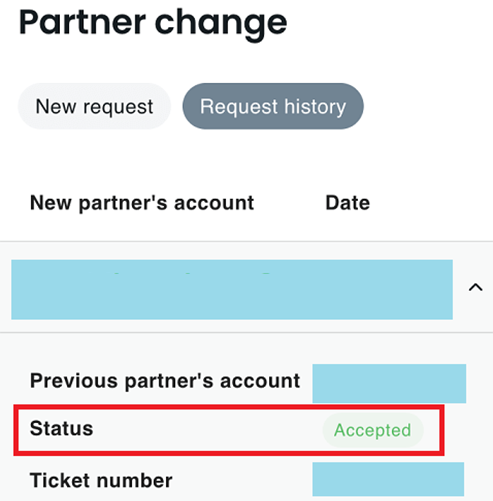
Task: Click the redacted previous partner's account value
Action: [x=389, y=383]
